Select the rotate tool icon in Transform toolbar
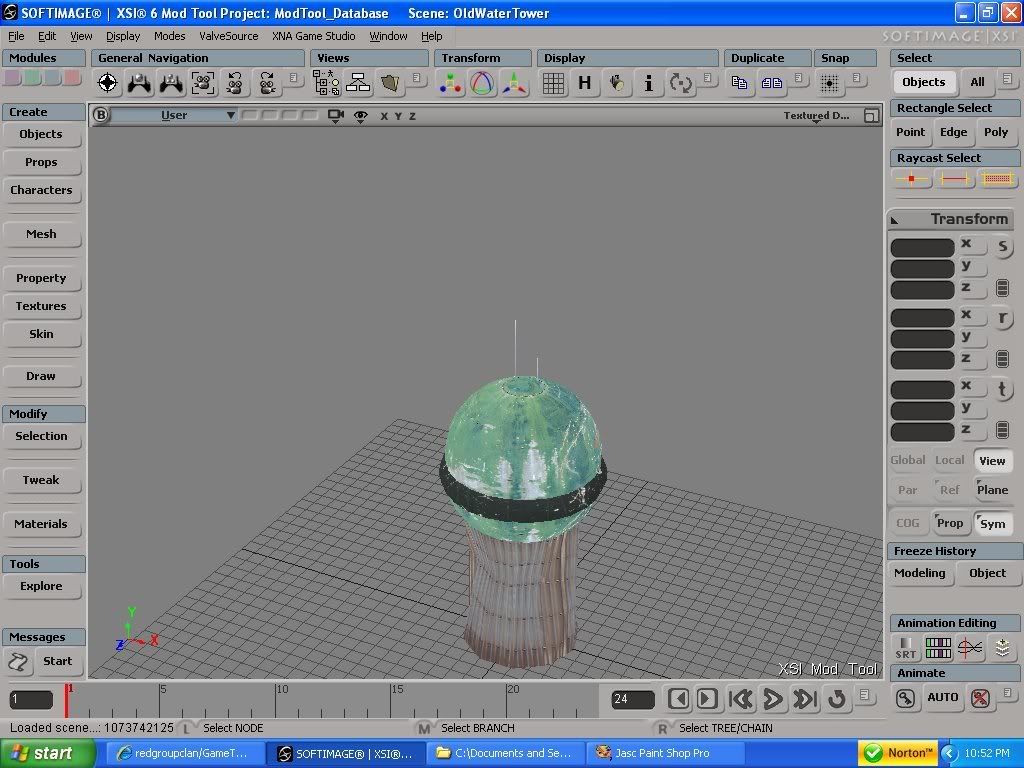 pos(482,83)
